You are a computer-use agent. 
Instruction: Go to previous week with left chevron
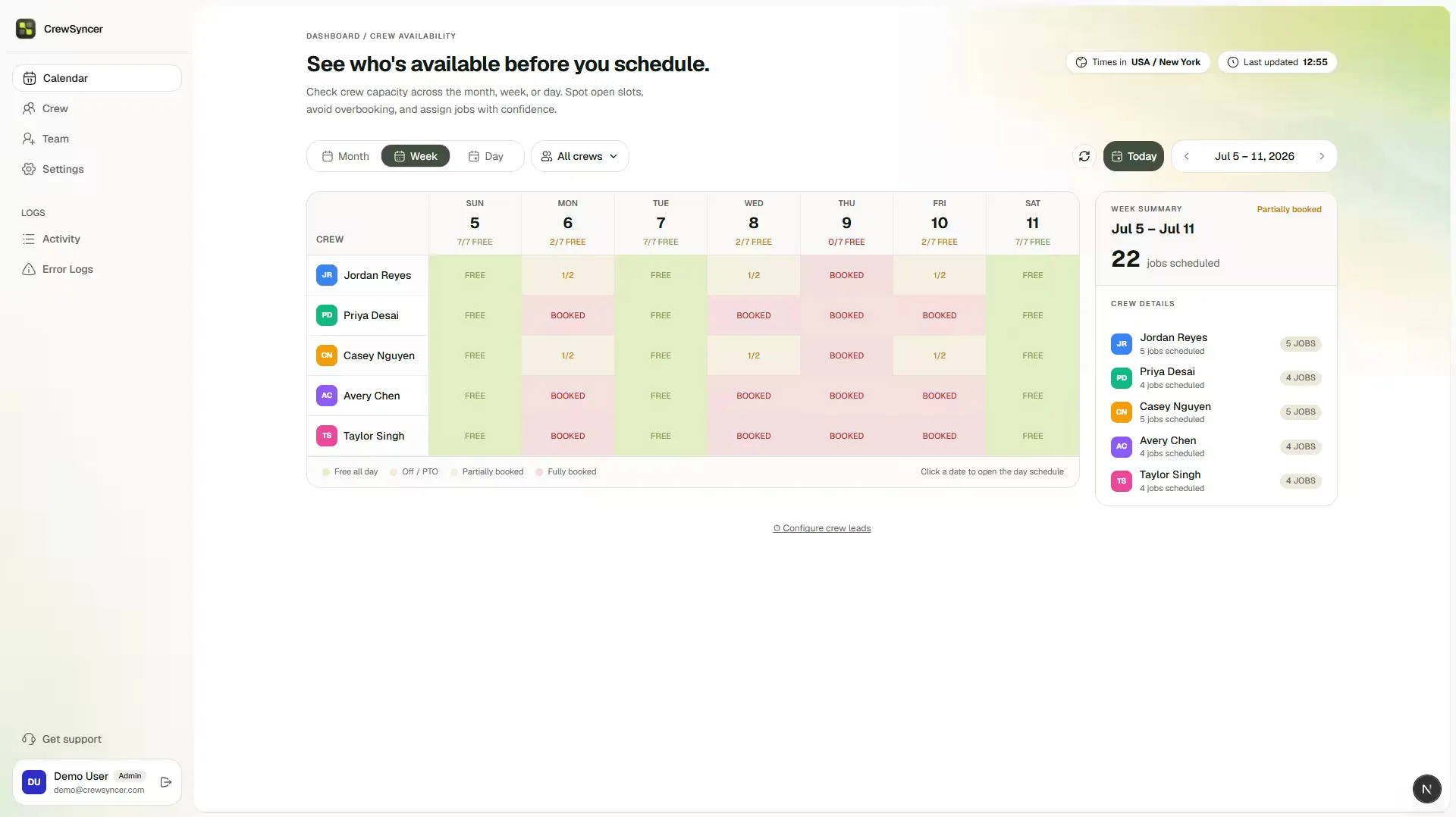pos(1187,156)
